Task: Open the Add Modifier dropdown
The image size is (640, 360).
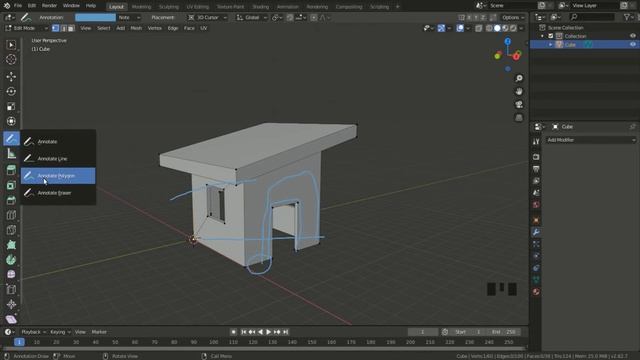Action: (x=591, y=140)
